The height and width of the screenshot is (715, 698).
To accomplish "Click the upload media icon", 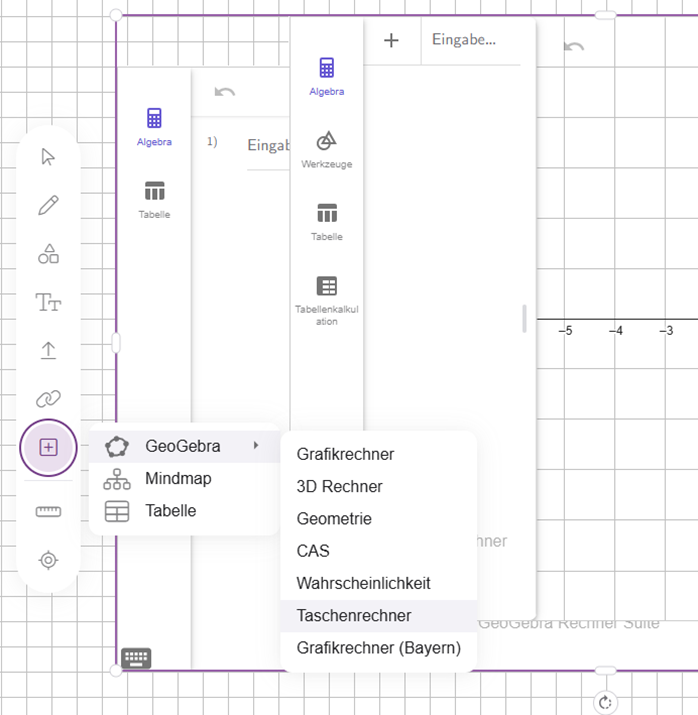I will click(48, 350).
